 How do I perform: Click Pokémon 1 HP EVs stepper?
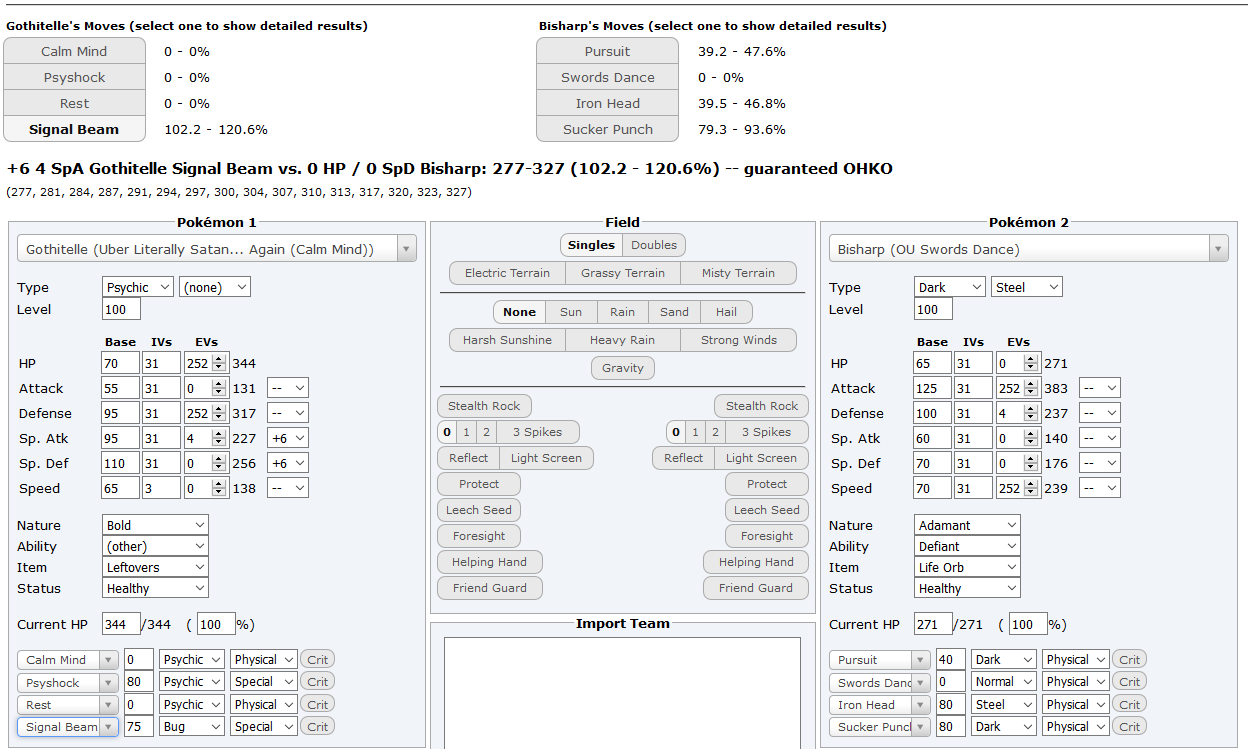tap(220, 363)
